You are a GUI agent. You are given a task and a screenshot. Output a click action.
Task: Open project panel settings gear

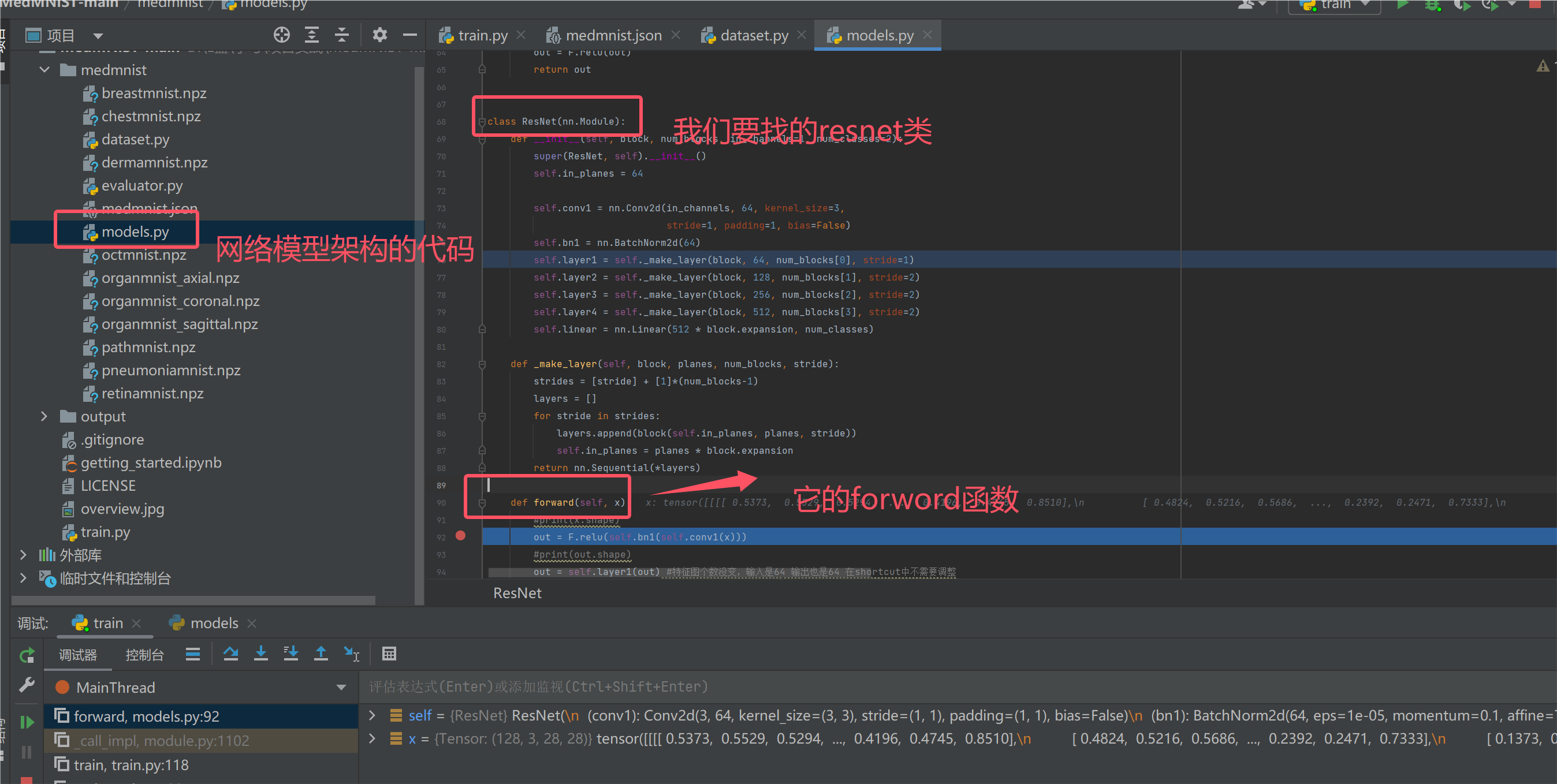379,35
